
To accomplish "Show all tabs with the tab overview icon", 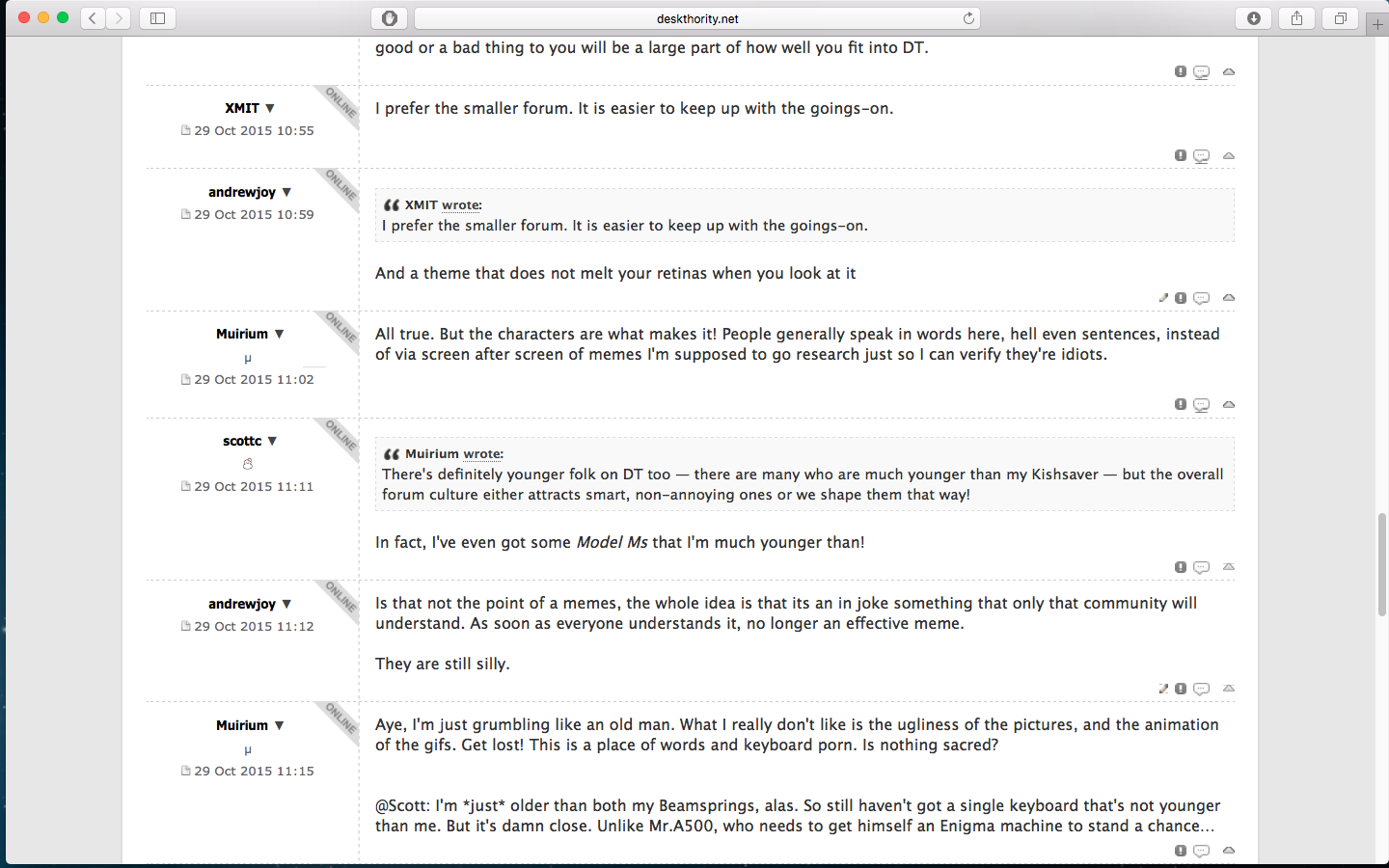I will click(x=1339, y=17).
